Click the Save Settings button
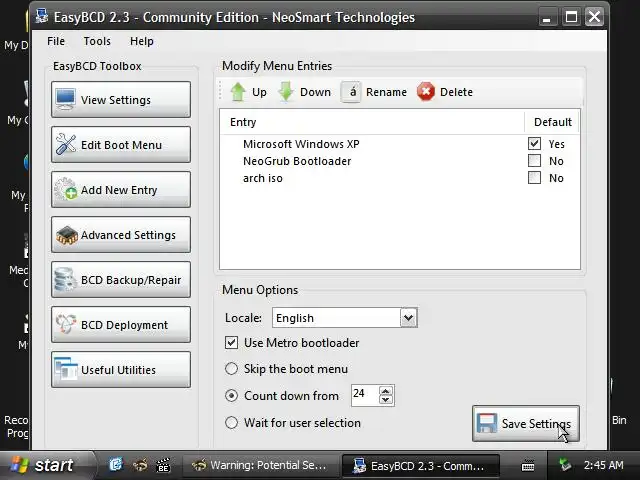 coord(526,424)
